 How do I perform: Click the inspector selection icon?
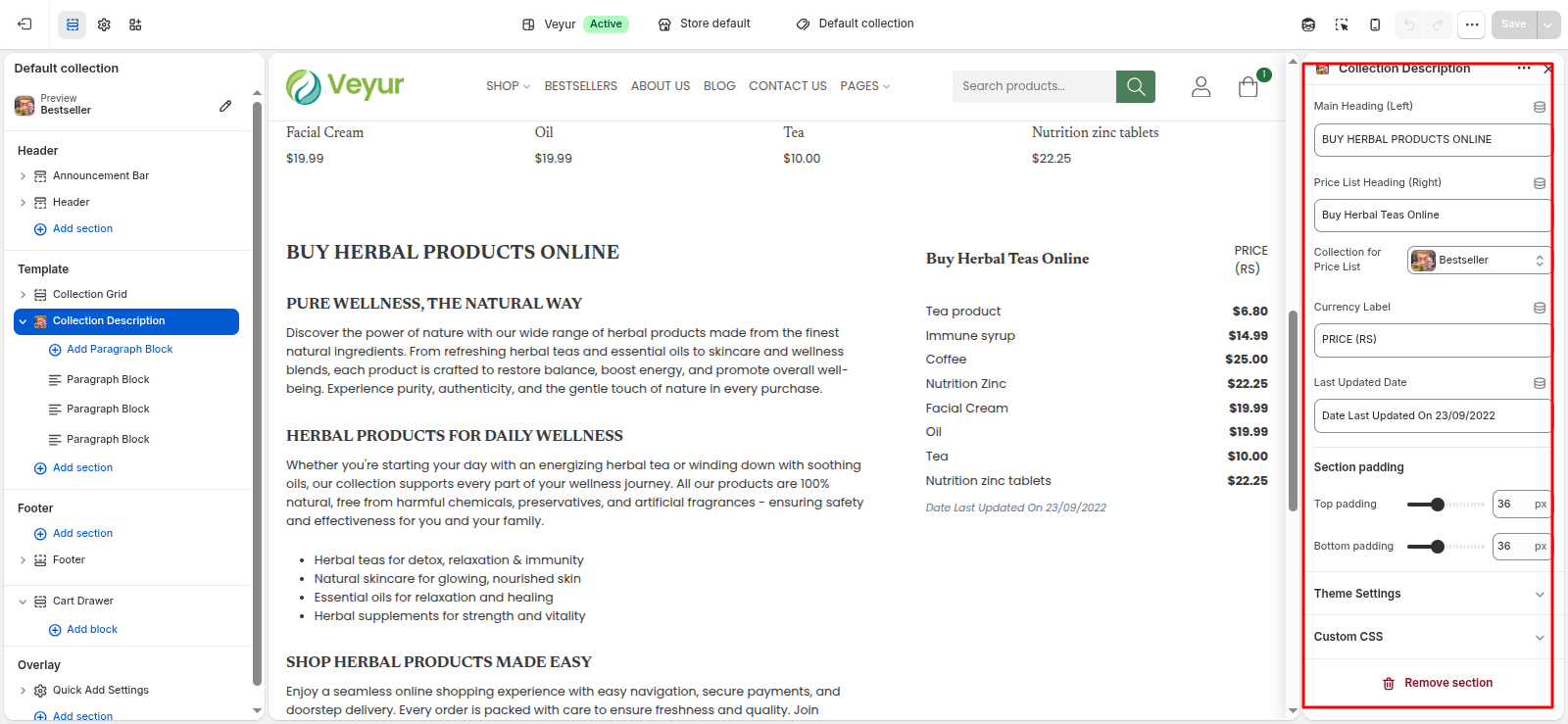click(x=1342, y=24)
